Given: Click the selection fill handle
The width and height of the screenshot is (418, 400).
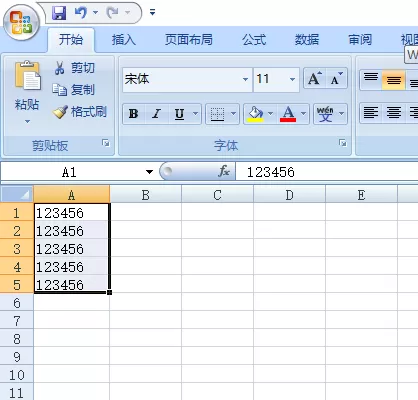Looking at the screenshot, I should 110,292.
